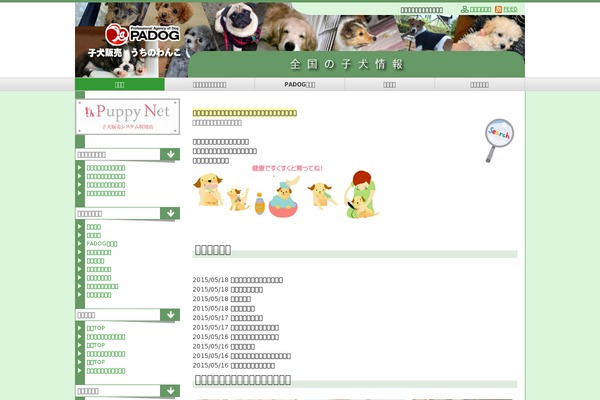
Task: Expand the arrow above the TOP sidebar links
Action: pos(170,315)
